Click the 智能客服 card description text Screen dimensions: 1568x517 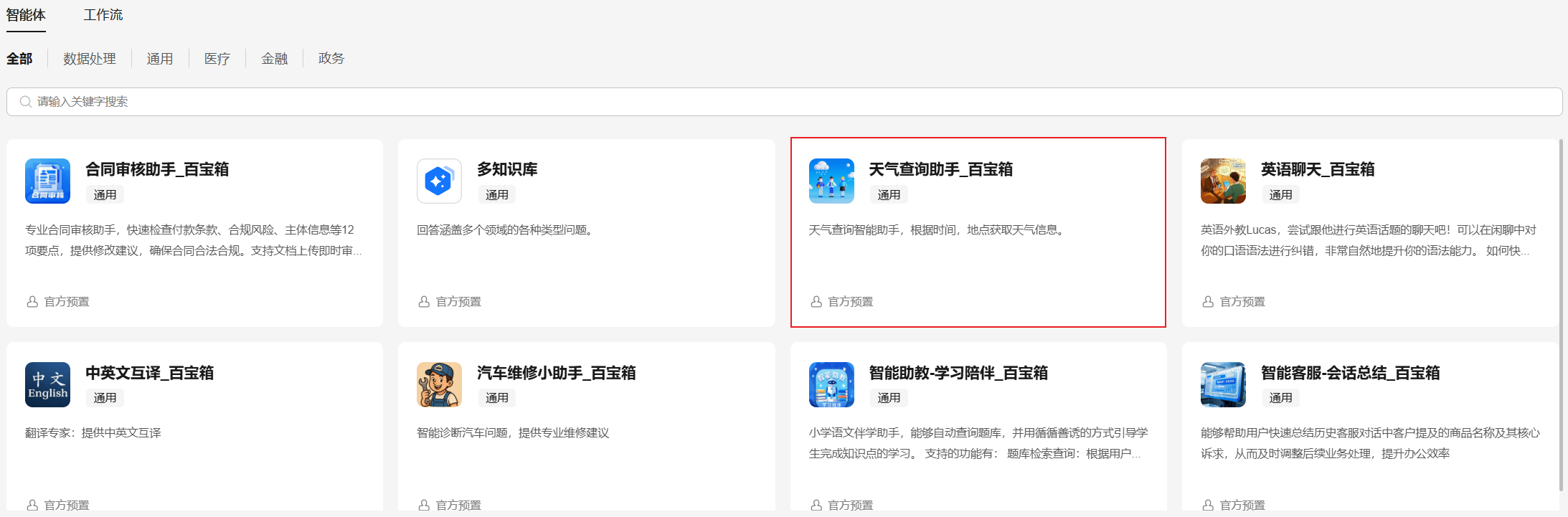pyautogui.click(x=1371, y=443)
